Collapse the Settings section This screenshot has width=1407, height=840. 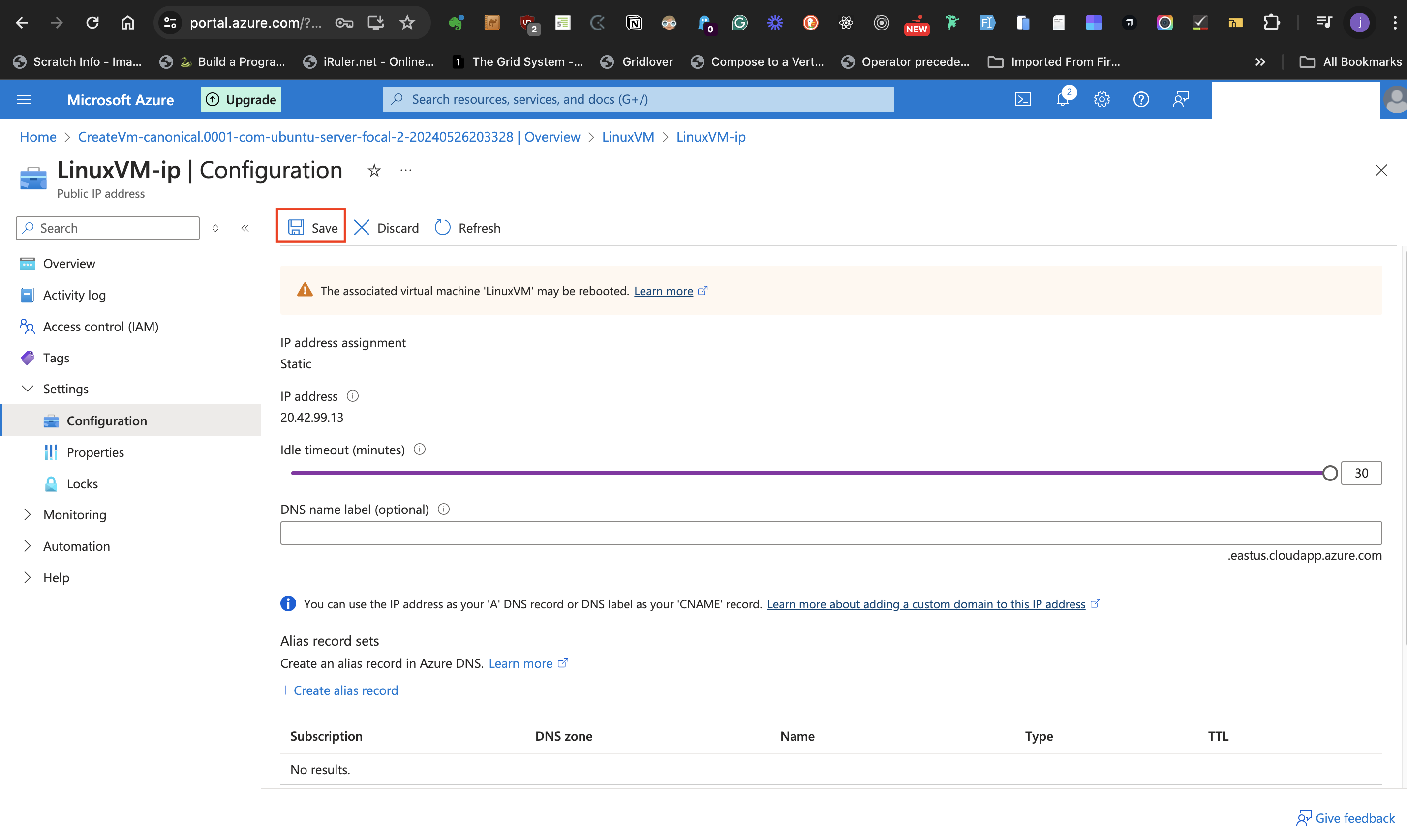point(27,389)
